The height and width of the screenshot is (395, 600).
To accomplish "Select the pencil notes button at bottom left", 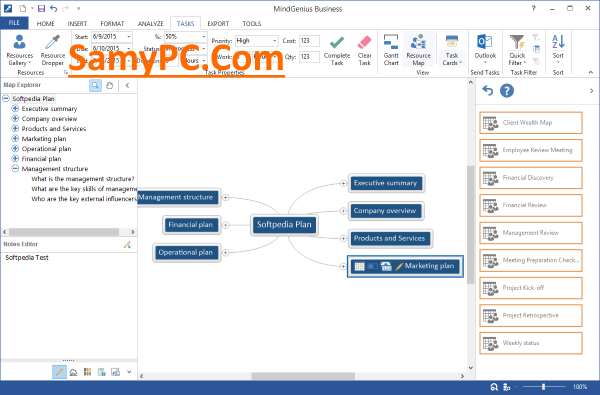I will (x=59, y=372).
